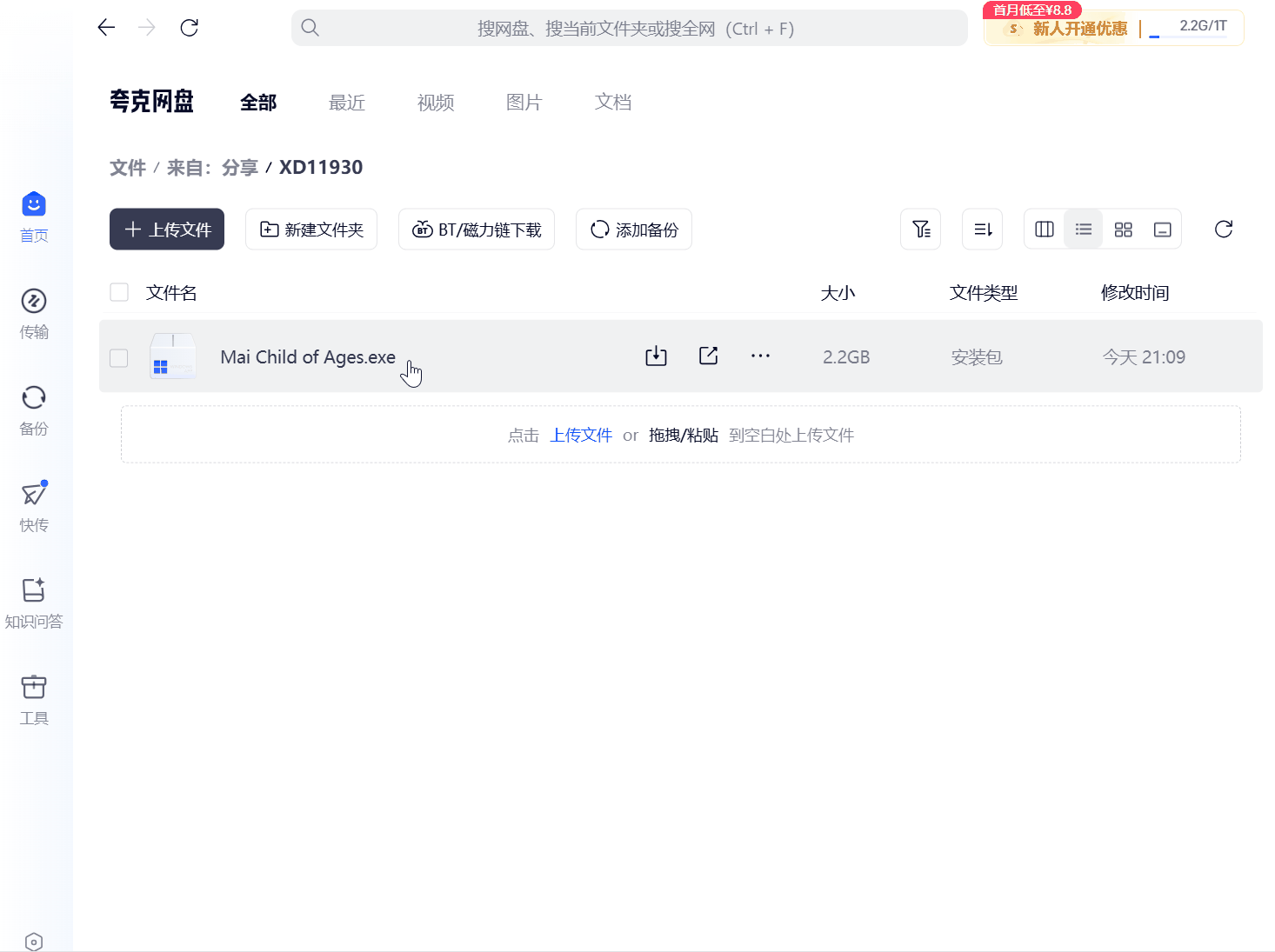The width and height of the screenshot is (1275, 952).
Task: Refresh the file list
Action: (x=1223, y=229)
